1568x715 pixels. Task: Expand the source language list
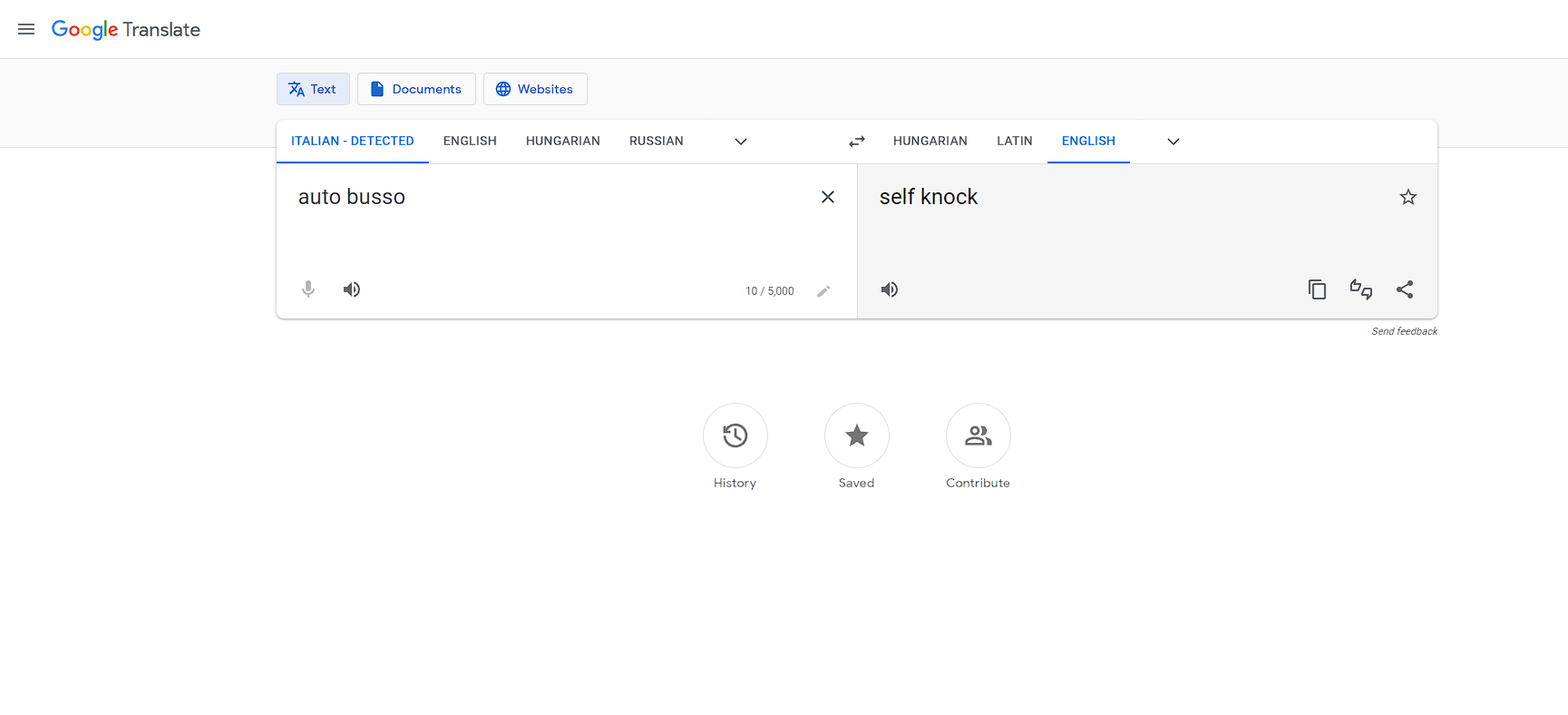click(741, 142)
